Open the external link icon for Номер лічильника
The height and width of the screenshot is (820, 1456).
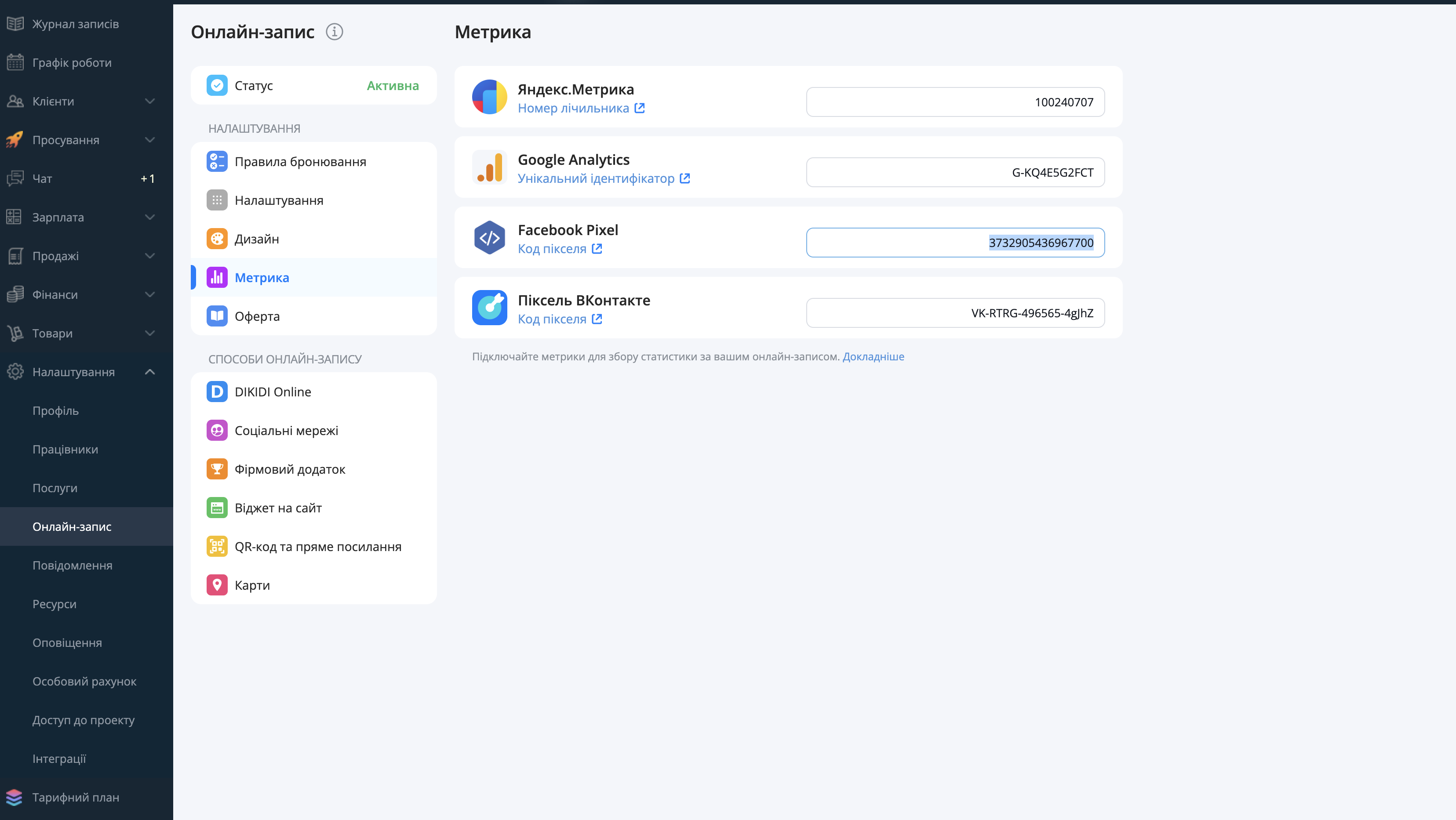pyautogui.click(x=639, y=108)
